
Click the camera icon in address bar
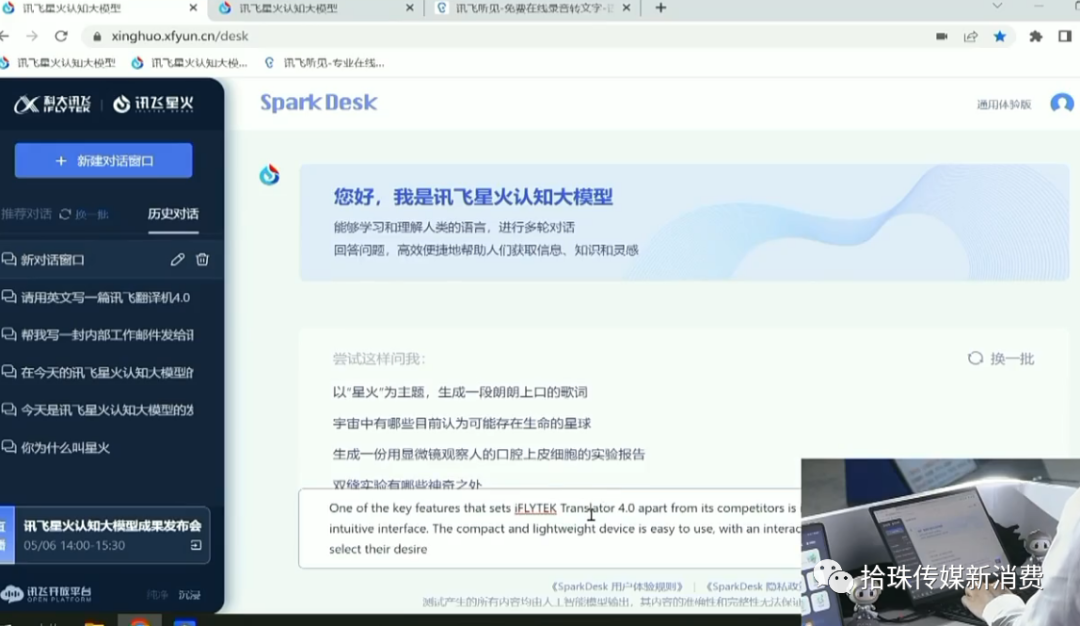[x=941, y=36]
